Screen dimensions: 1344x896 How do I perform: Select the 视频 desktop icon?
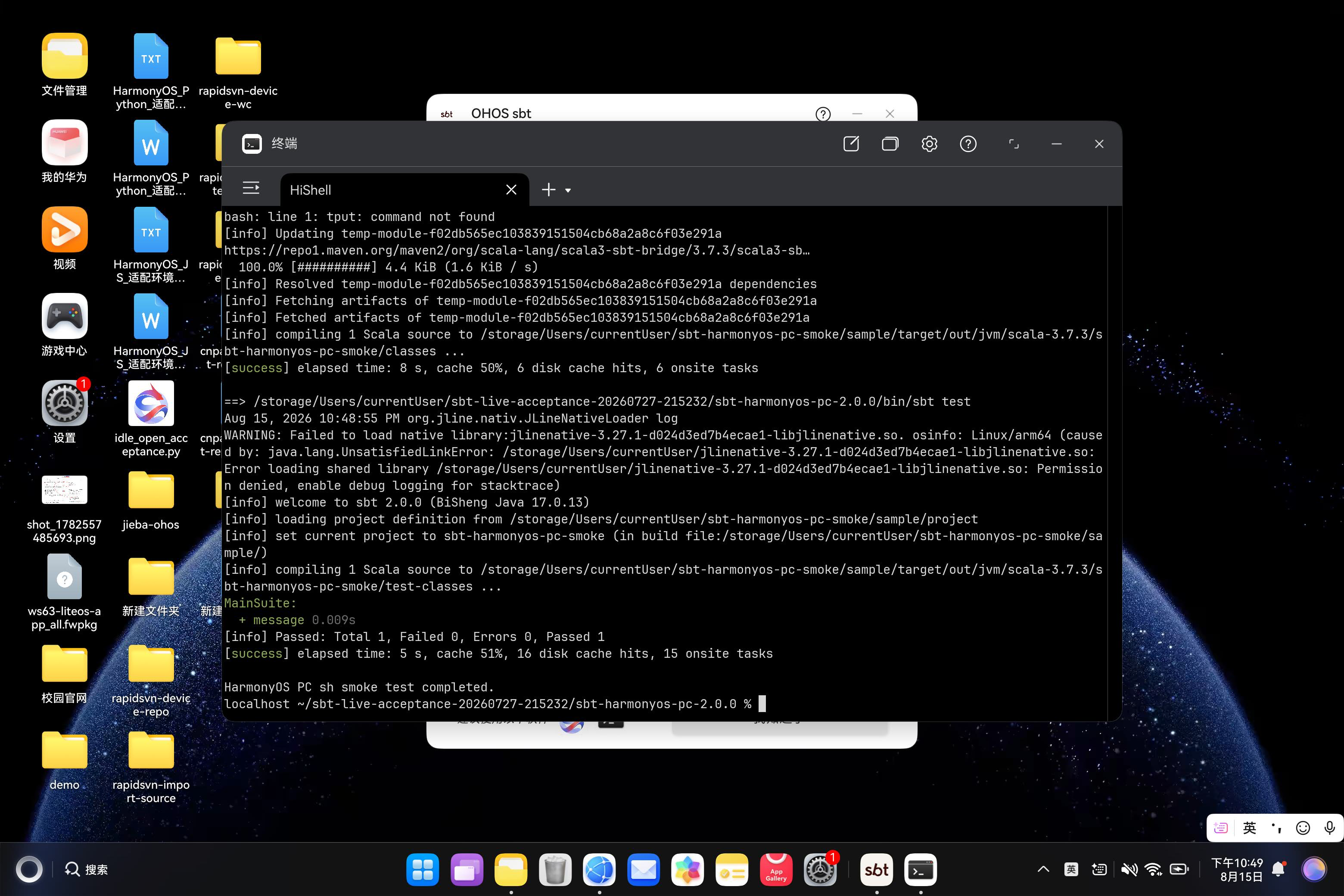65,238
